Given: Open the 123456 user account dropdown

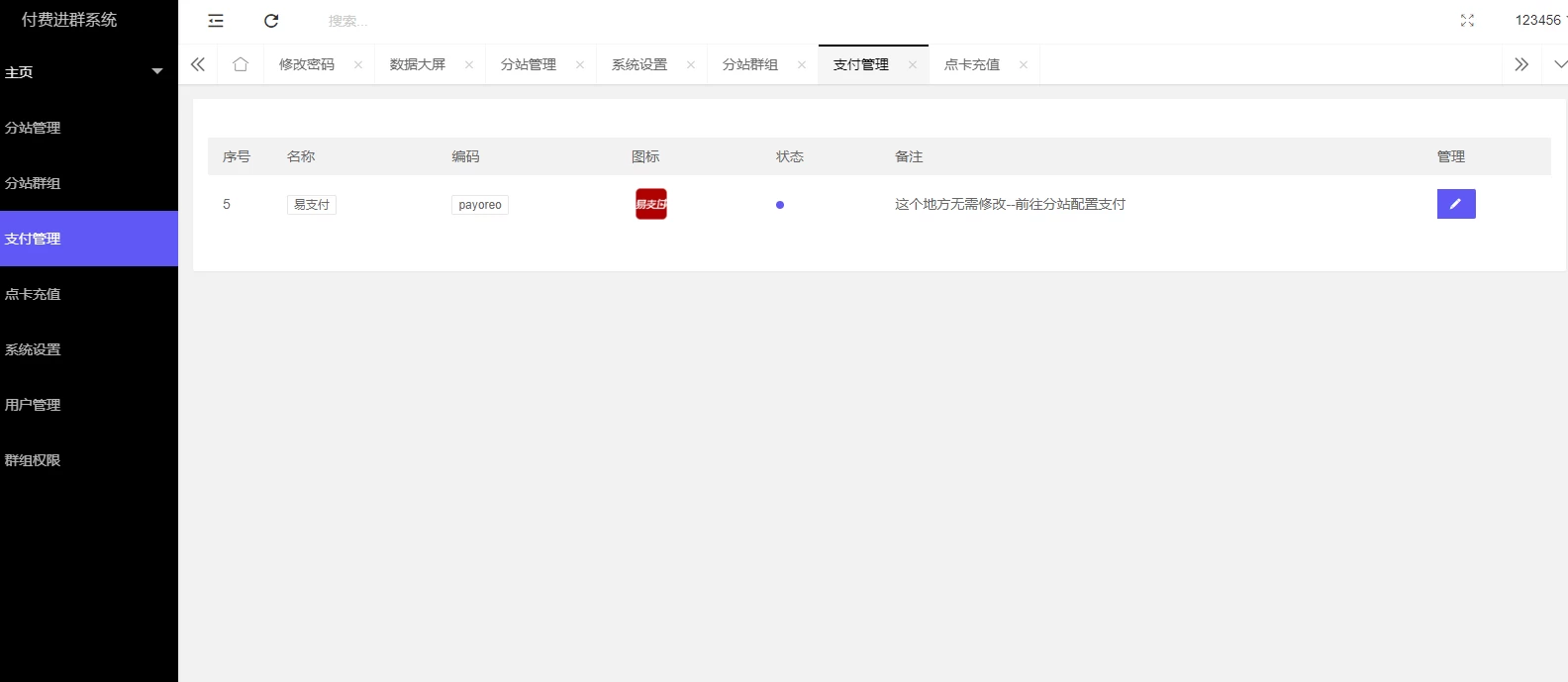Looking at the screenshot, I should pyautogui.click(x=1539, y=21).
